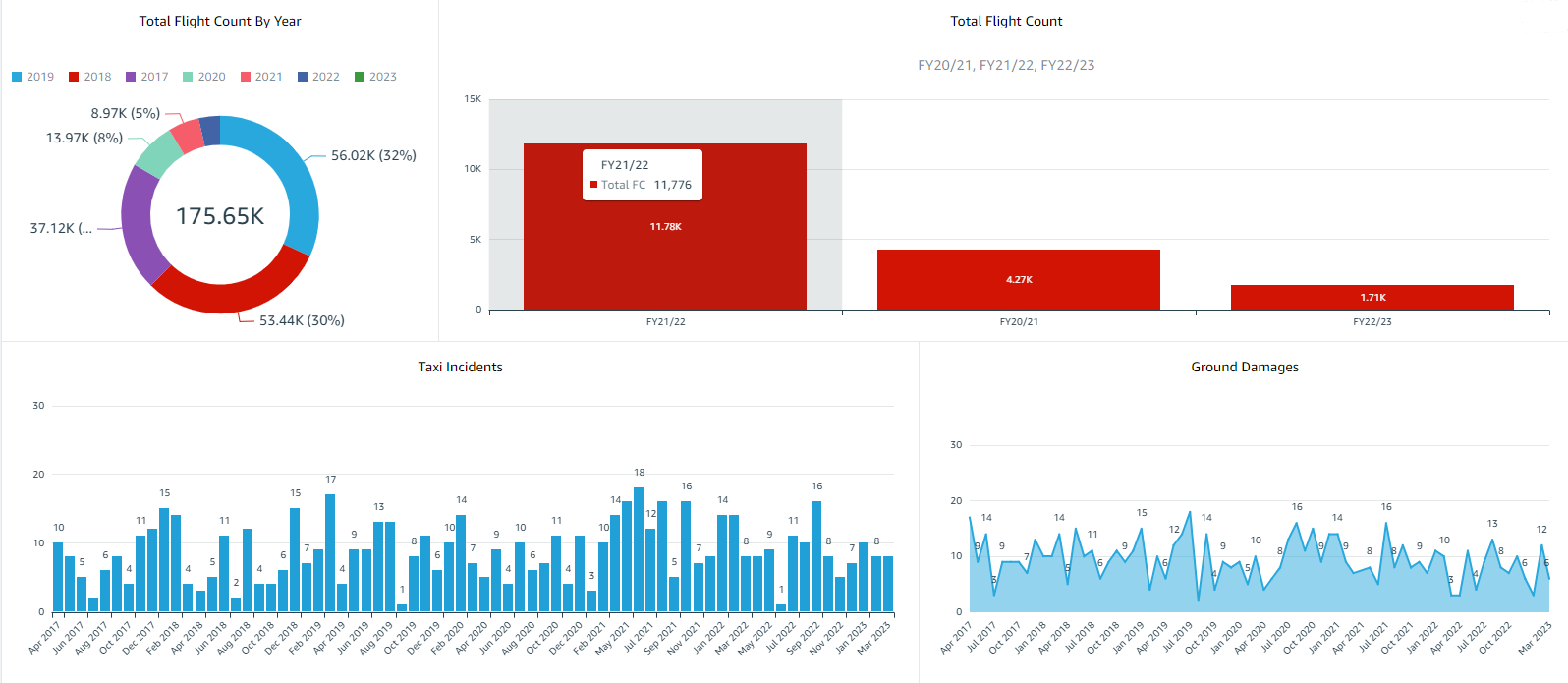
Task: Select the pink 8.97K donut segment
Action: [186, 136]
